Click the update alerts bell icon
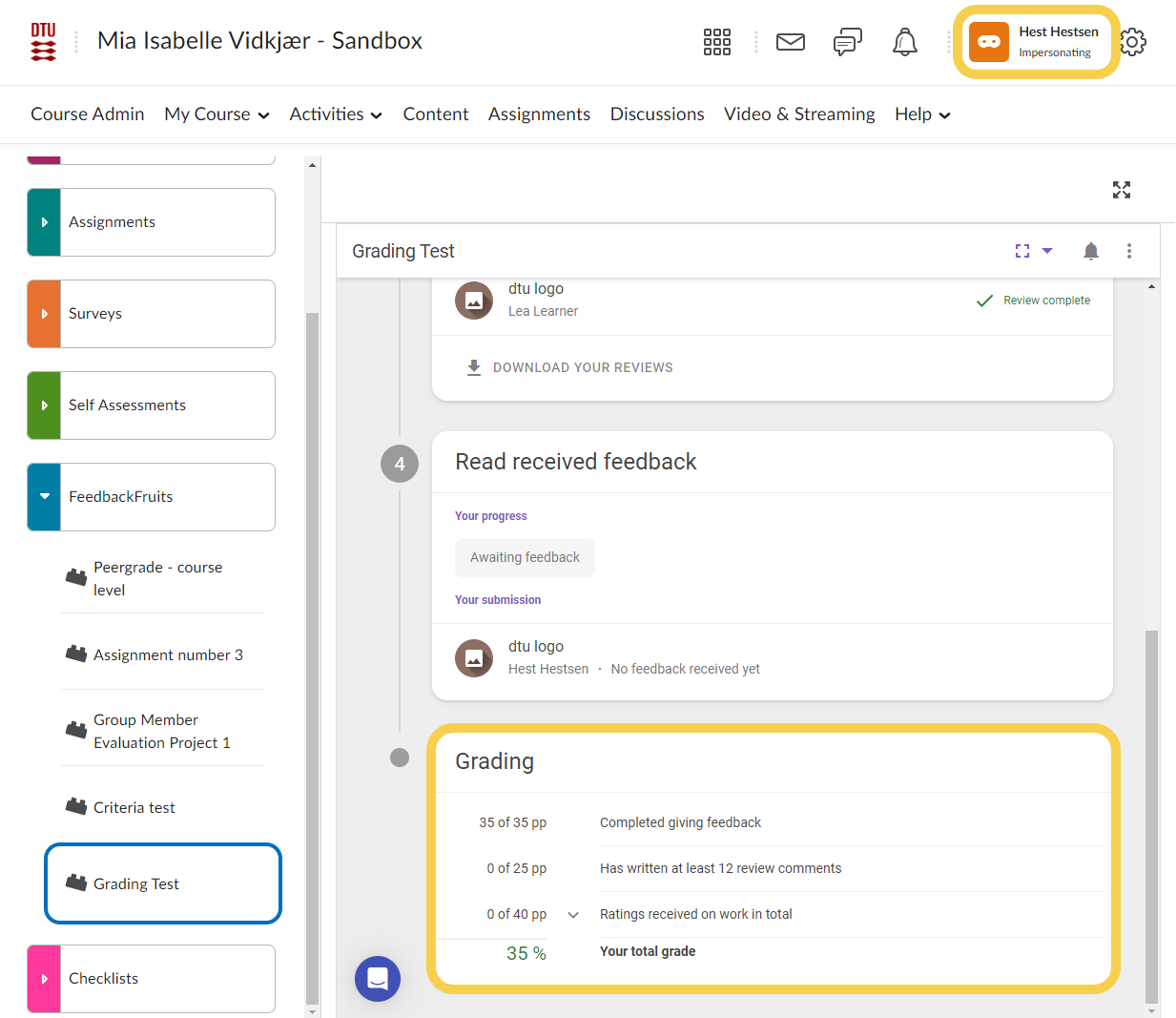1176x1018 pixels. pos(904,42)
